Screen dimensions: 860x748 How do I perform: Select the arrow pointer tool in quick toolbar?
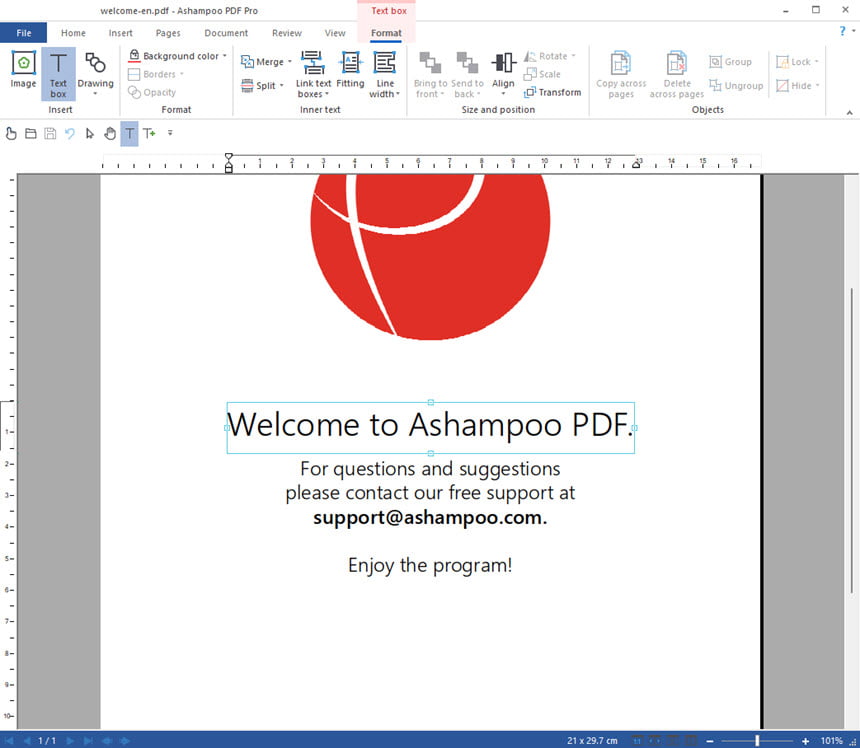click(90, 133)
